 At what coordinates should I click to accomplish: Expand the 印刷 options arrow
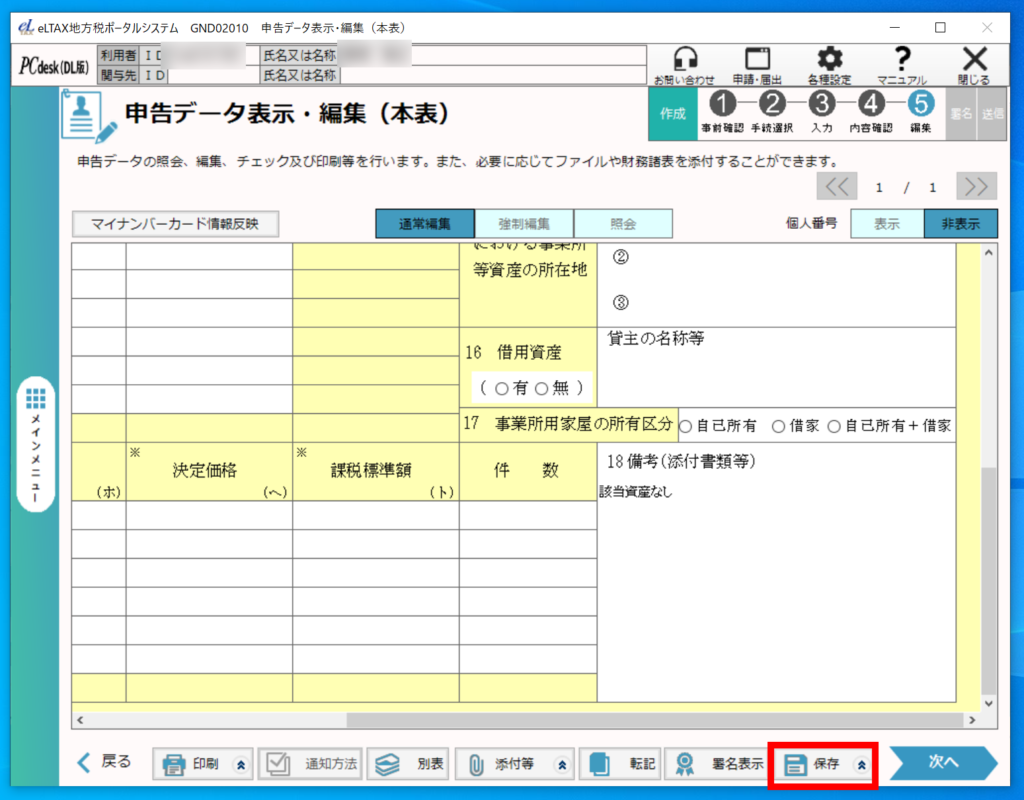240,765
